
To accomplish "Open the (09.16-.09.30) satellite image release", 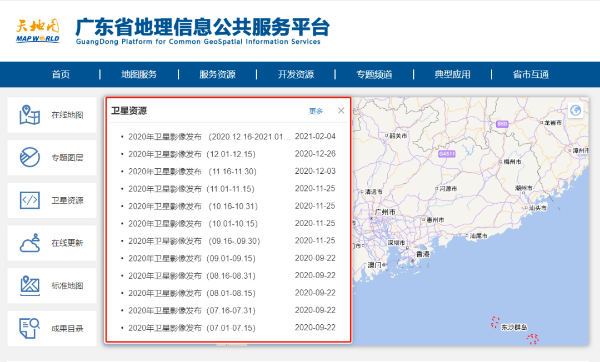I will coord(194,241).
